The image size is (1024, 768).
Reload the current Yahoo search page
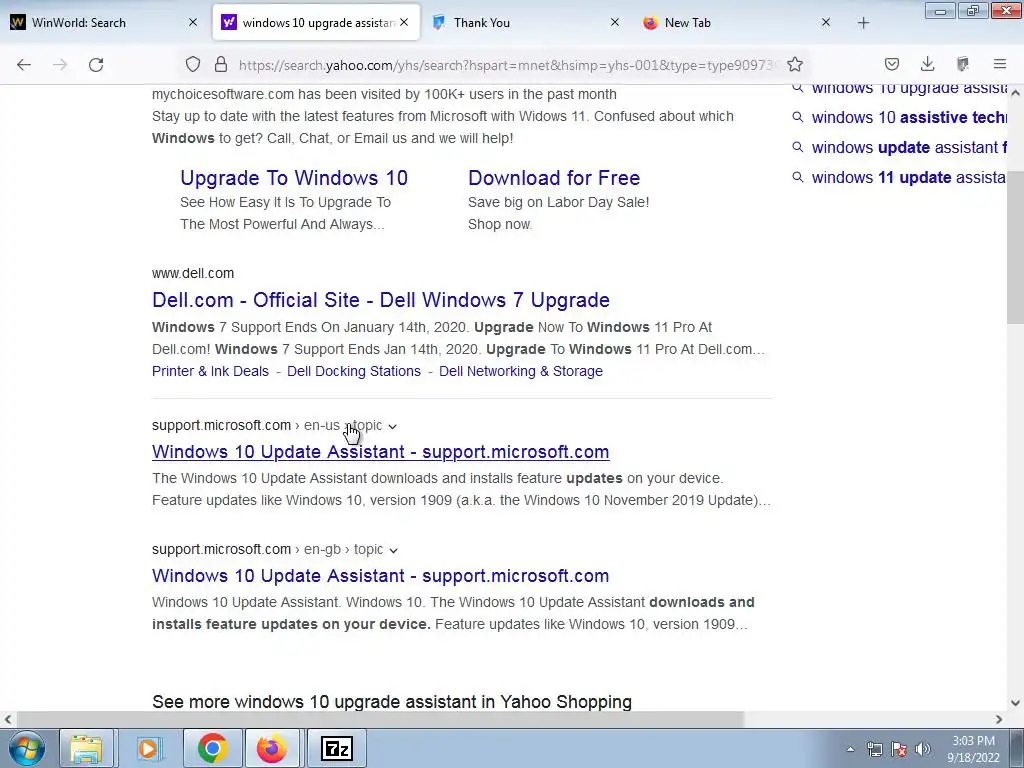(96, 64)
